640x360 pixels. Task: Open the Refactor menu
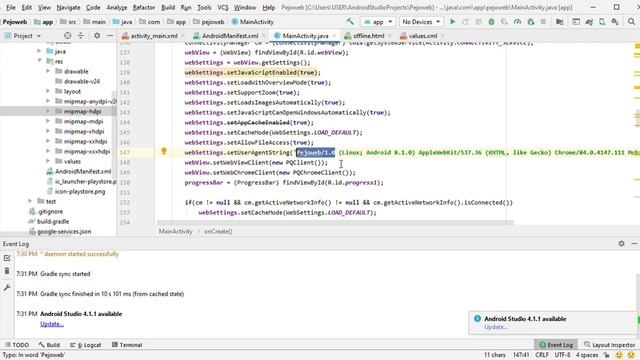click(x=144, y=7)
